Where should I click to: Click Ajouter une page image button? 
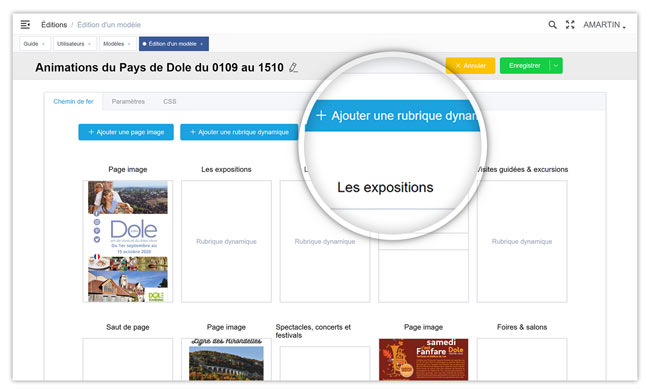(126, 132)
